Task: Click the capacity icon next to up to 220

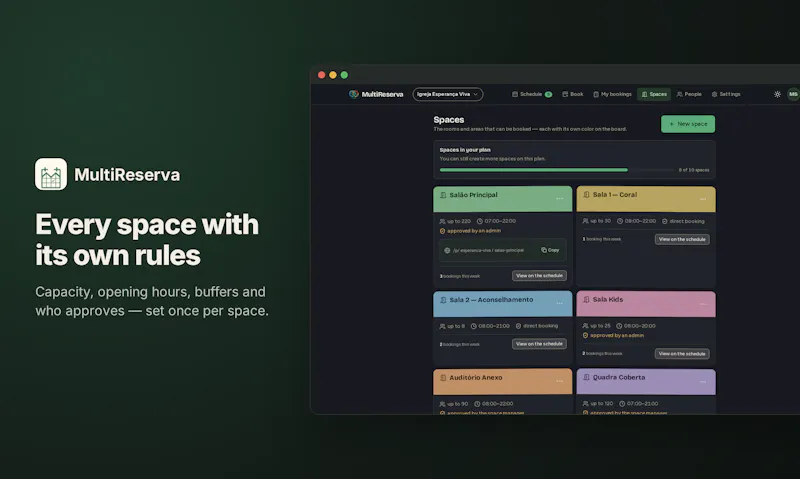Action: tap(442, 221)
